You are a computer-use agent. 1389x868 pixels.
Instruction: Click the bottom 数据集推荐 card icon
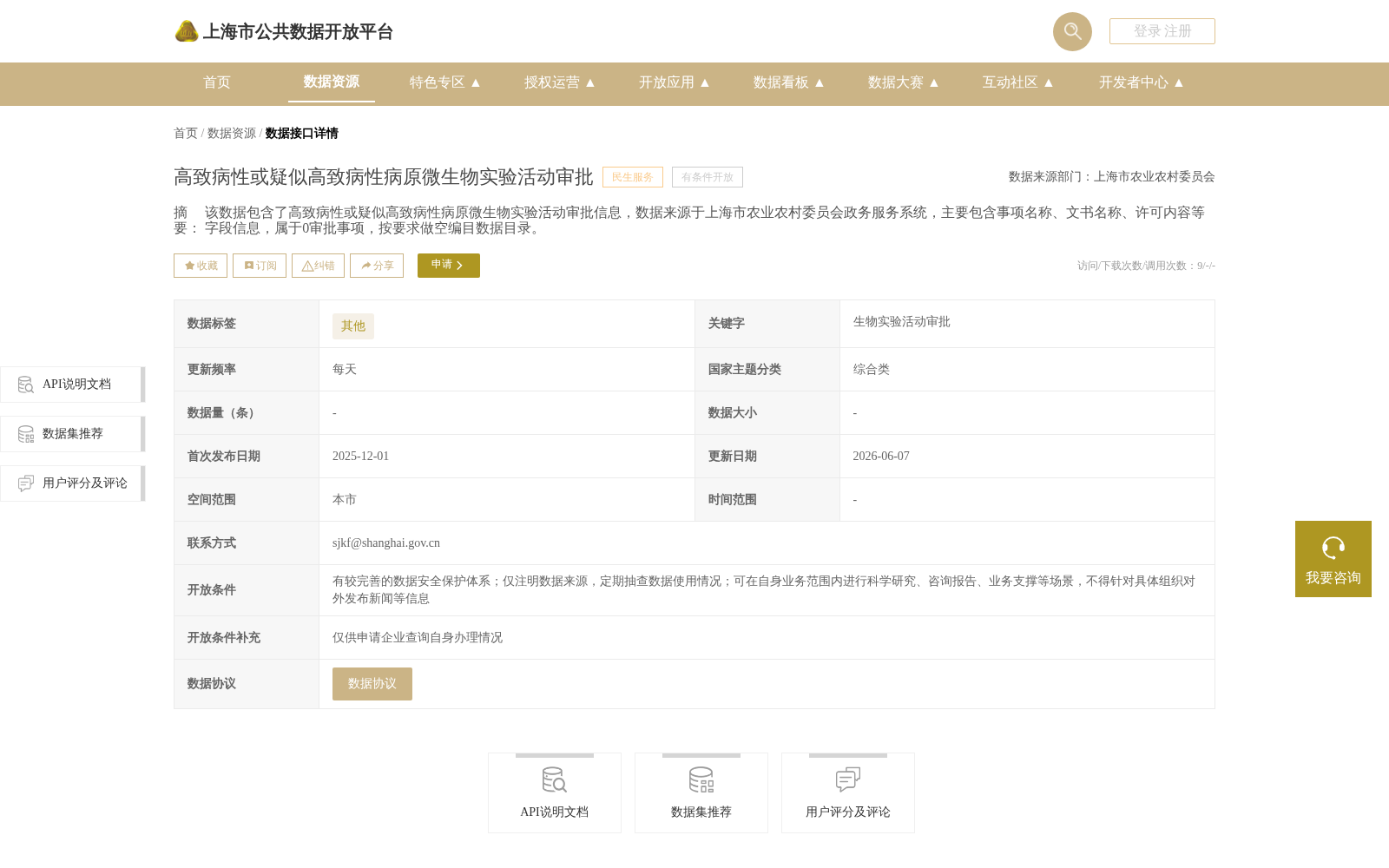[x=701, y=779]
